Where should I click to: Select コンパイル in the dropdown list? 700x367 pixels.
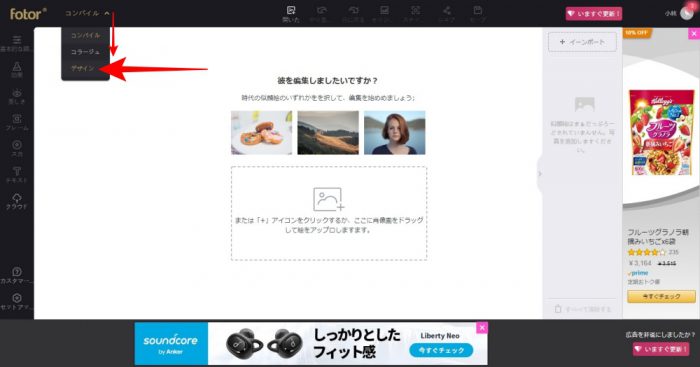[x=85, y=35]
